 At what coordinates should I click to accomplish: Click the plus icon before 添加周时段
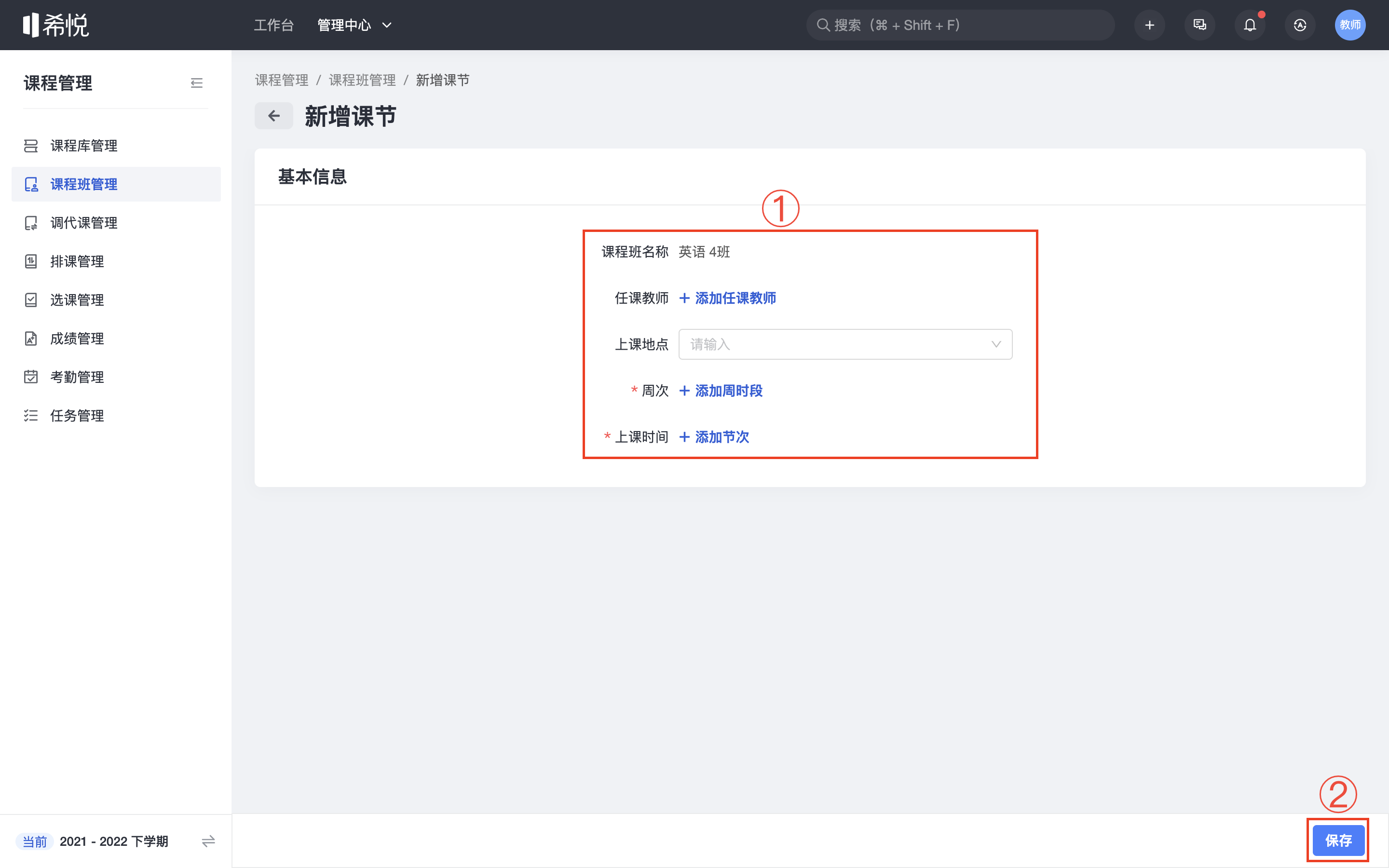click(684, 391)
